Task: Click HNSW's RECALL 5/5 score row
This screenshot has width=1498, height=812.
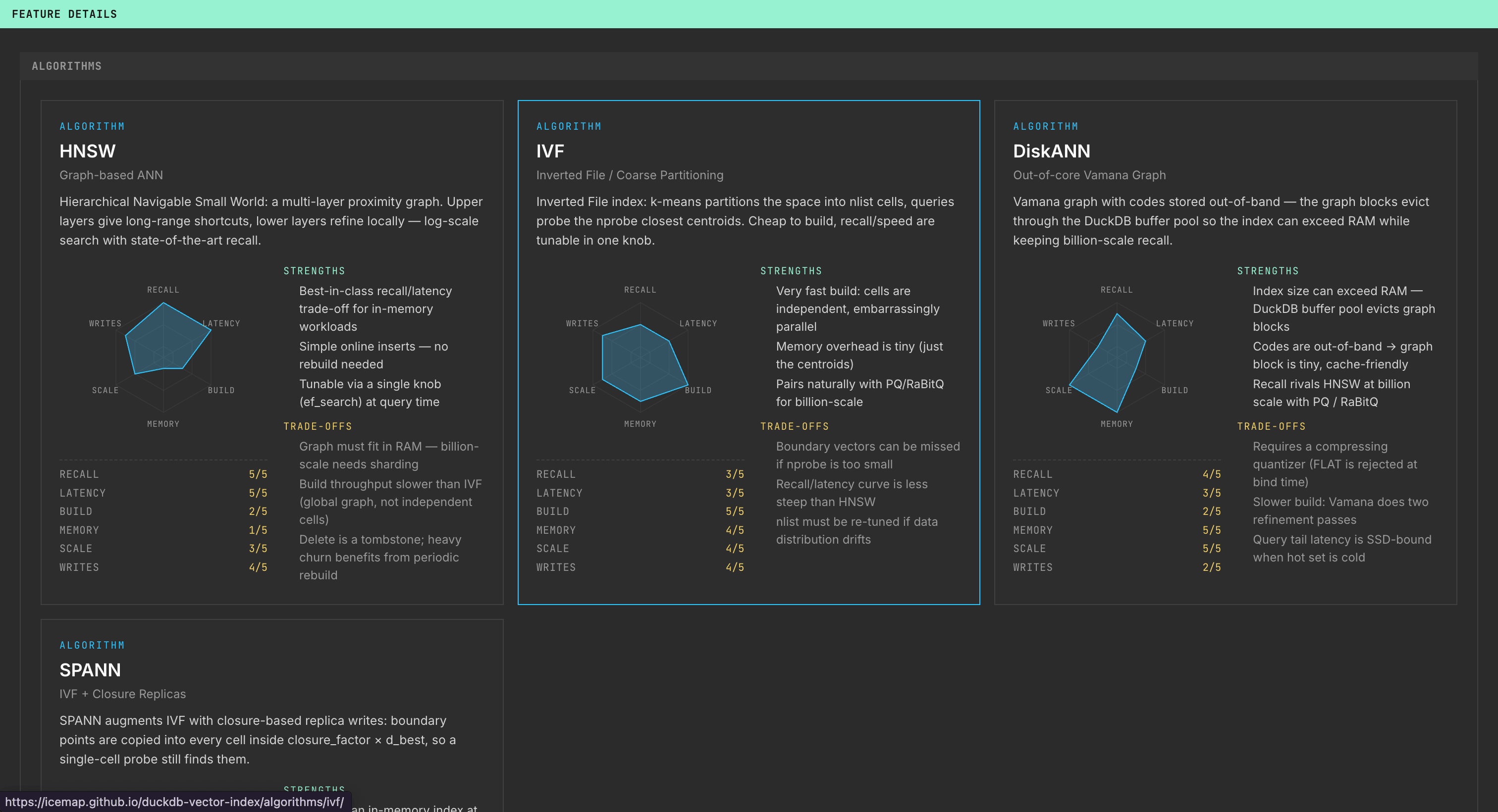Action: tap(163, 474)
